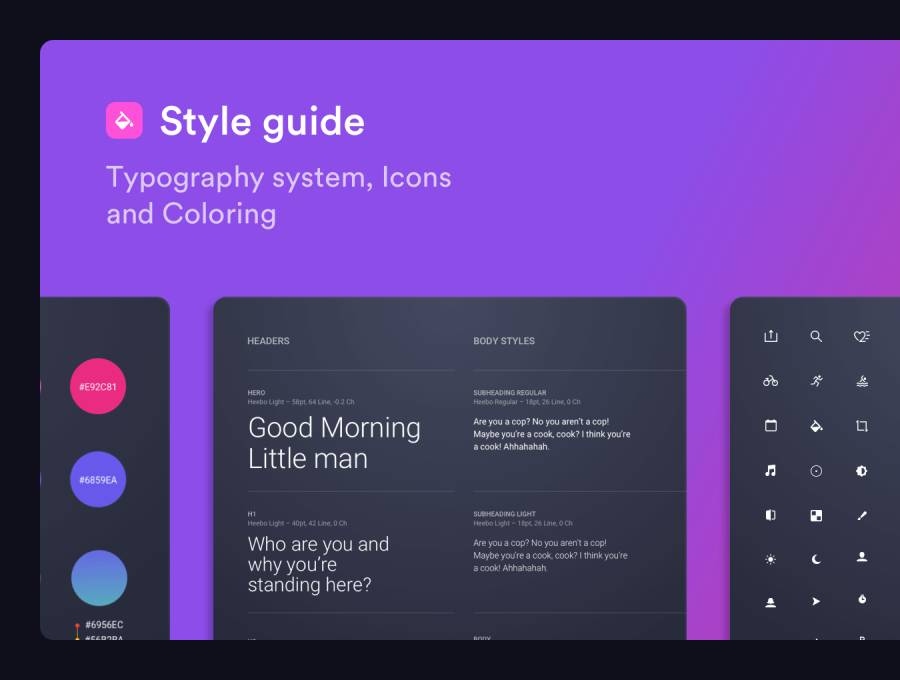Click the crescent moon icon
The image size is (900, 680).
tap(816, 560)
